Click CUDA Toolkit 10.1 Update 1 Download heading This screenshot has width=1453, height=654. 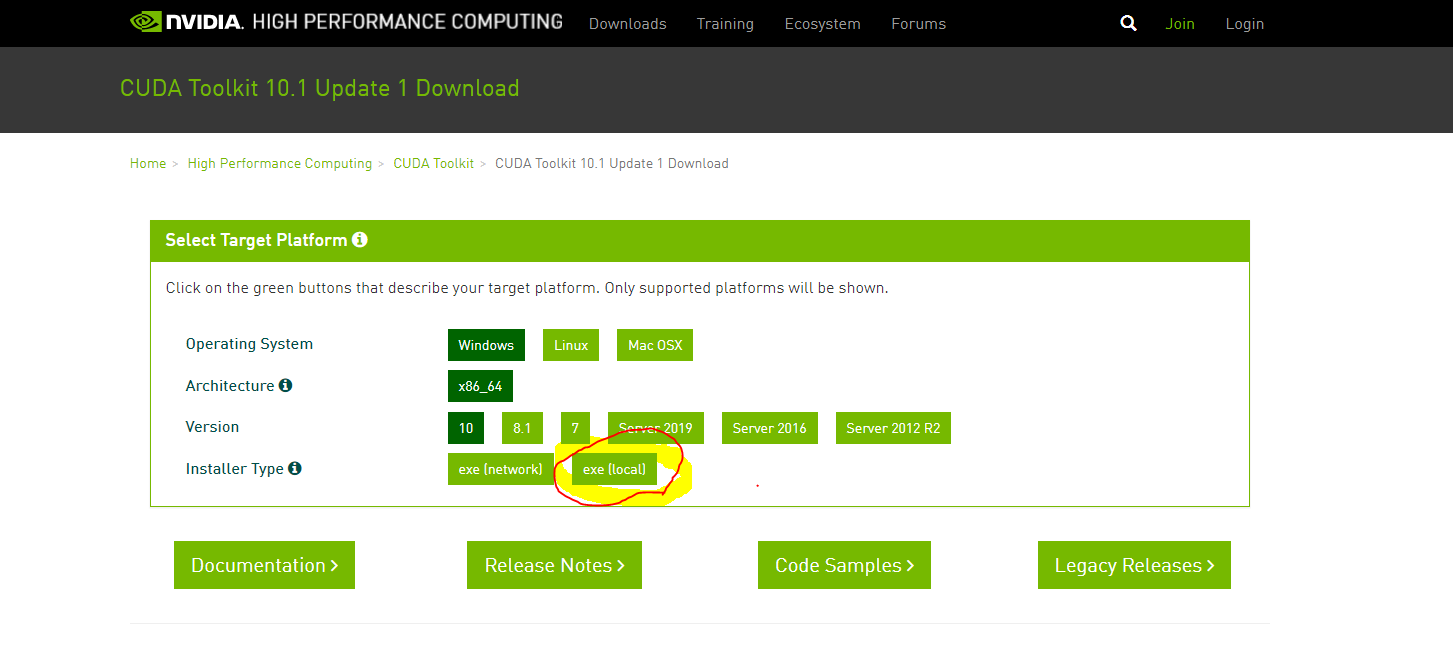(320, 88)
